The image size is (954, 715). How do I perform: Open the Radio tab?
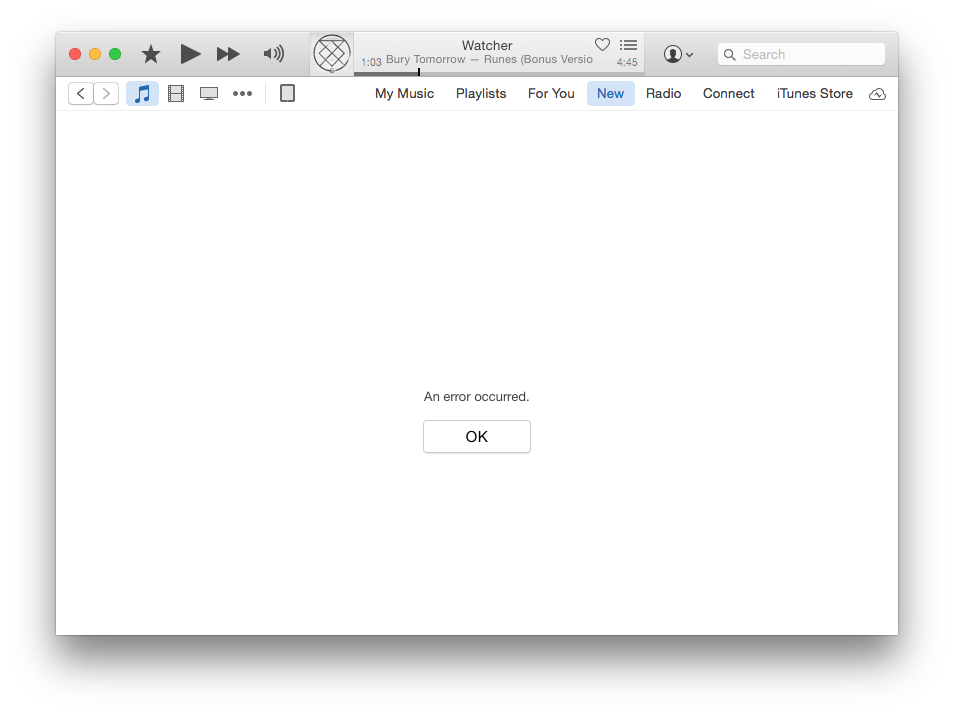pos(663,94)
